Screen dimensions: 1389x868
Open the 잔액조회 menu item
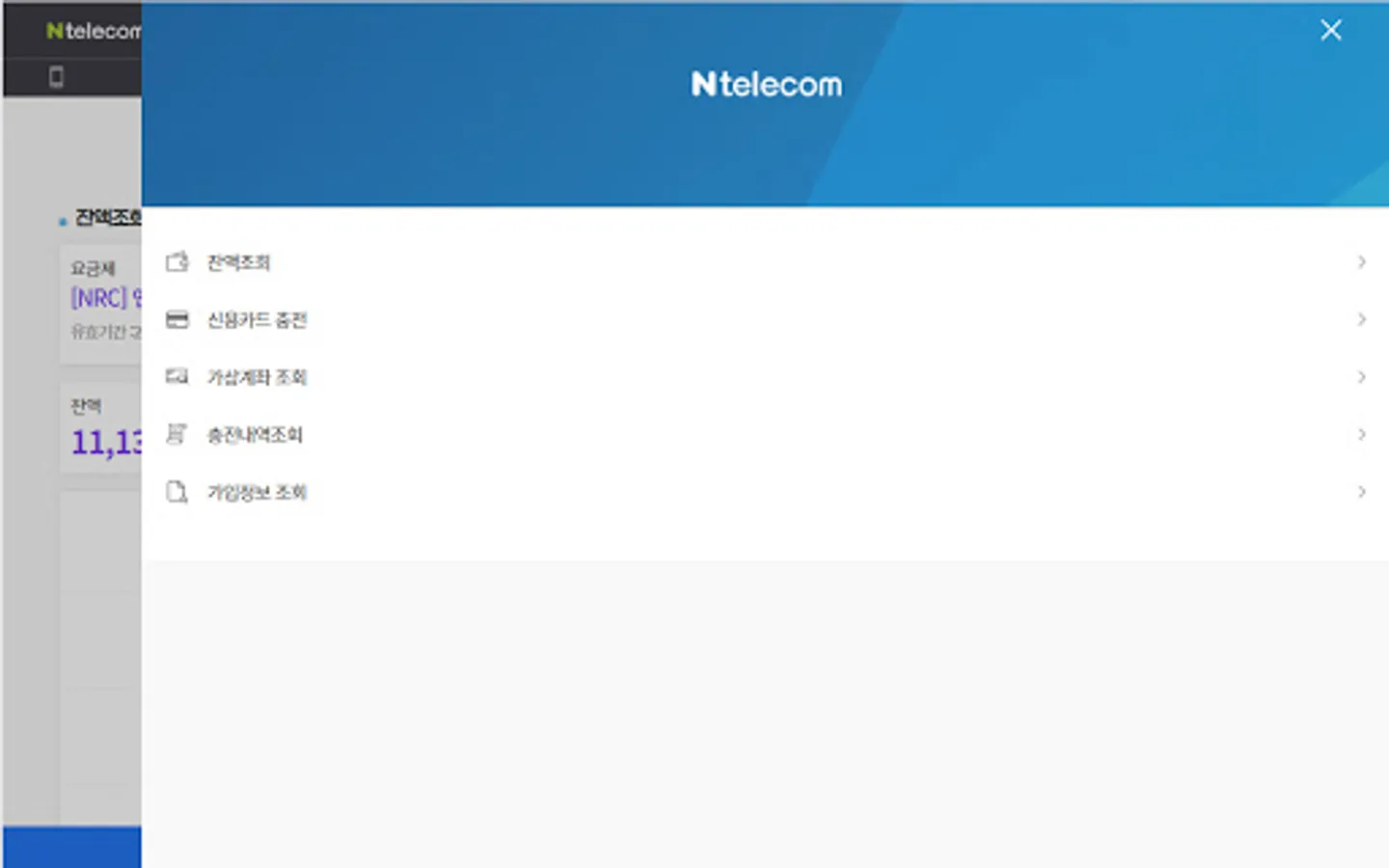(766, 262)
